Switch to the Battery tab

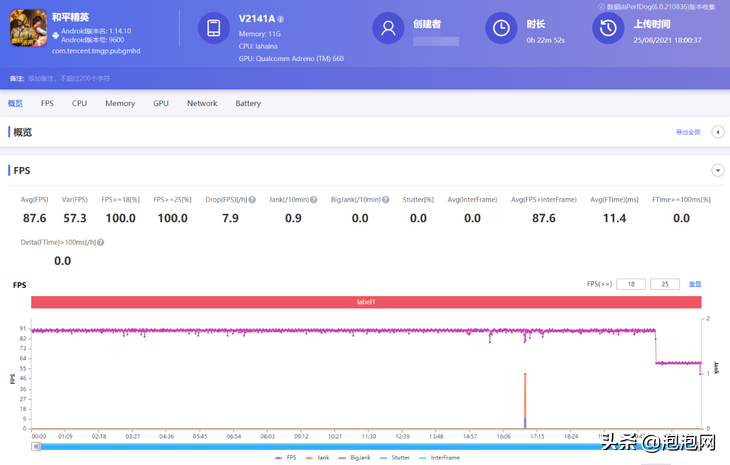point(248,103)
